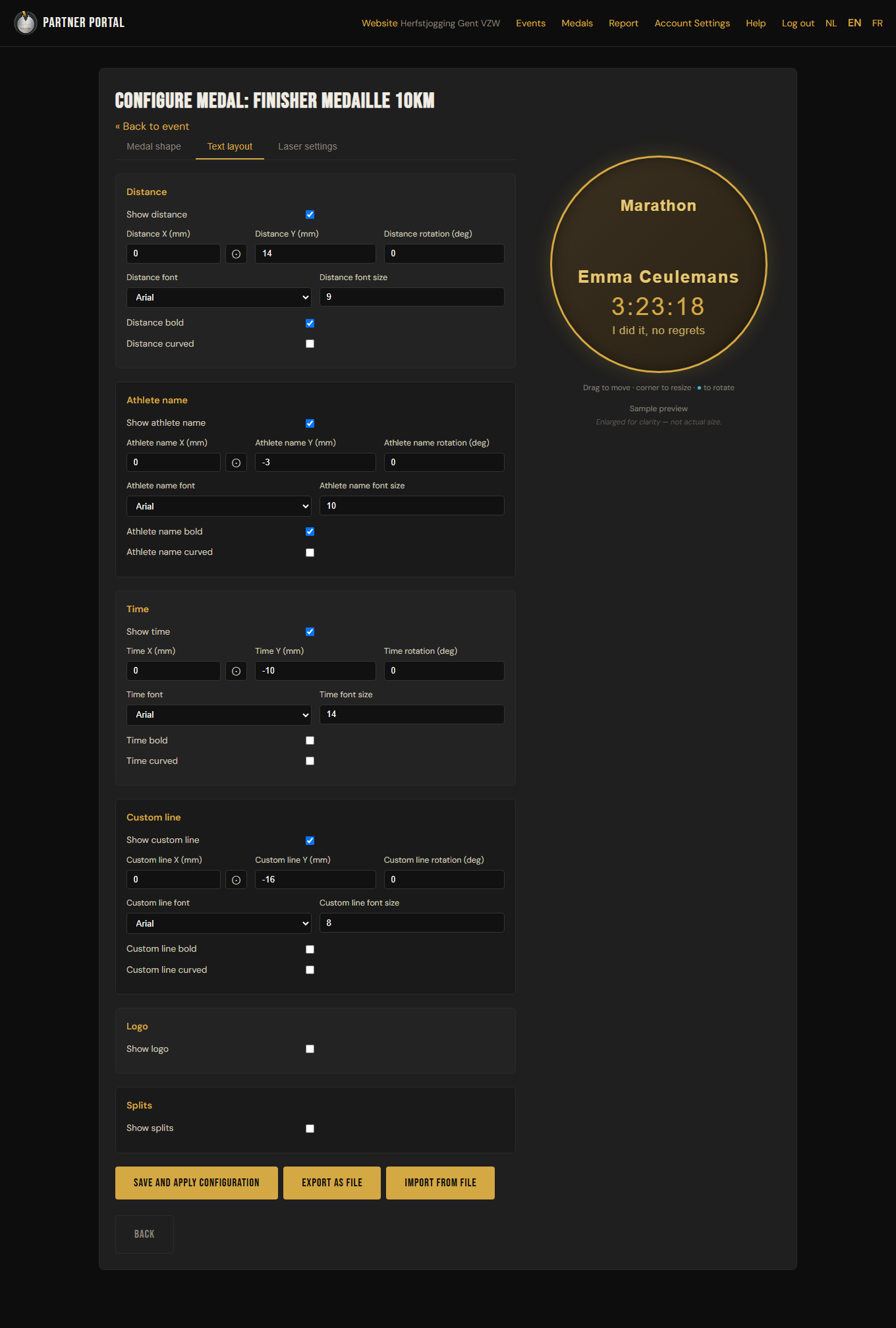Center the Athlete name X position
The width and height of the screenshot is (896, 1328).
click(236, 463)
